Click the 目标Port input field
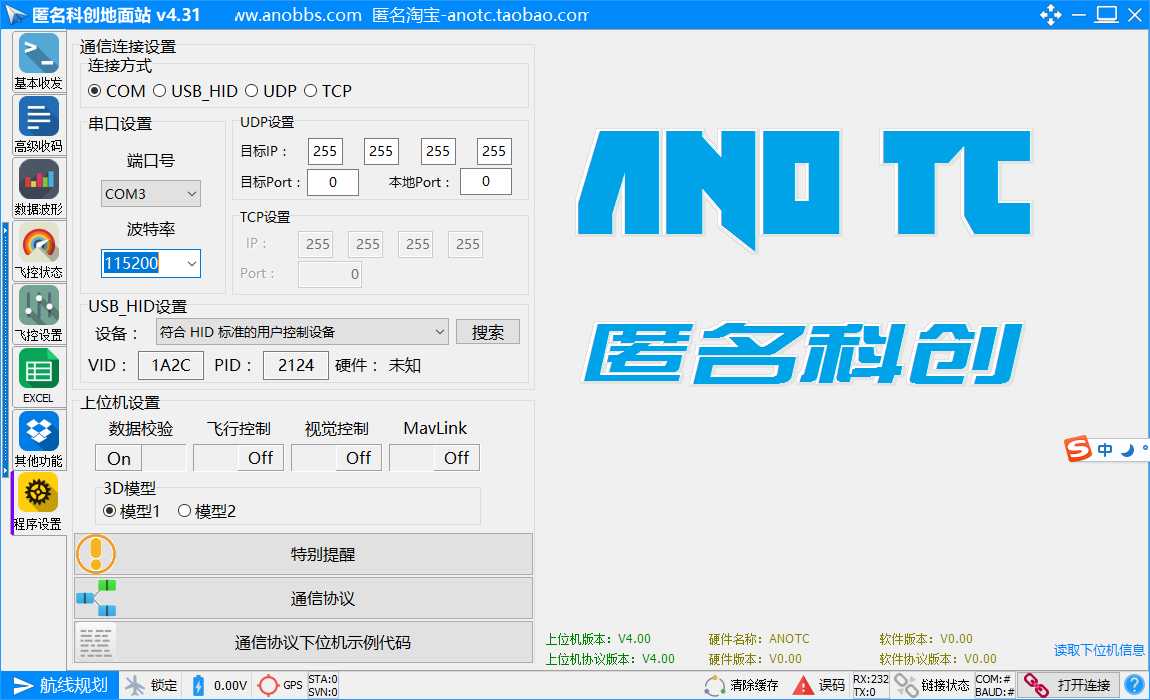This screenshot has height=700, width=1150. [x=333, y=182]
